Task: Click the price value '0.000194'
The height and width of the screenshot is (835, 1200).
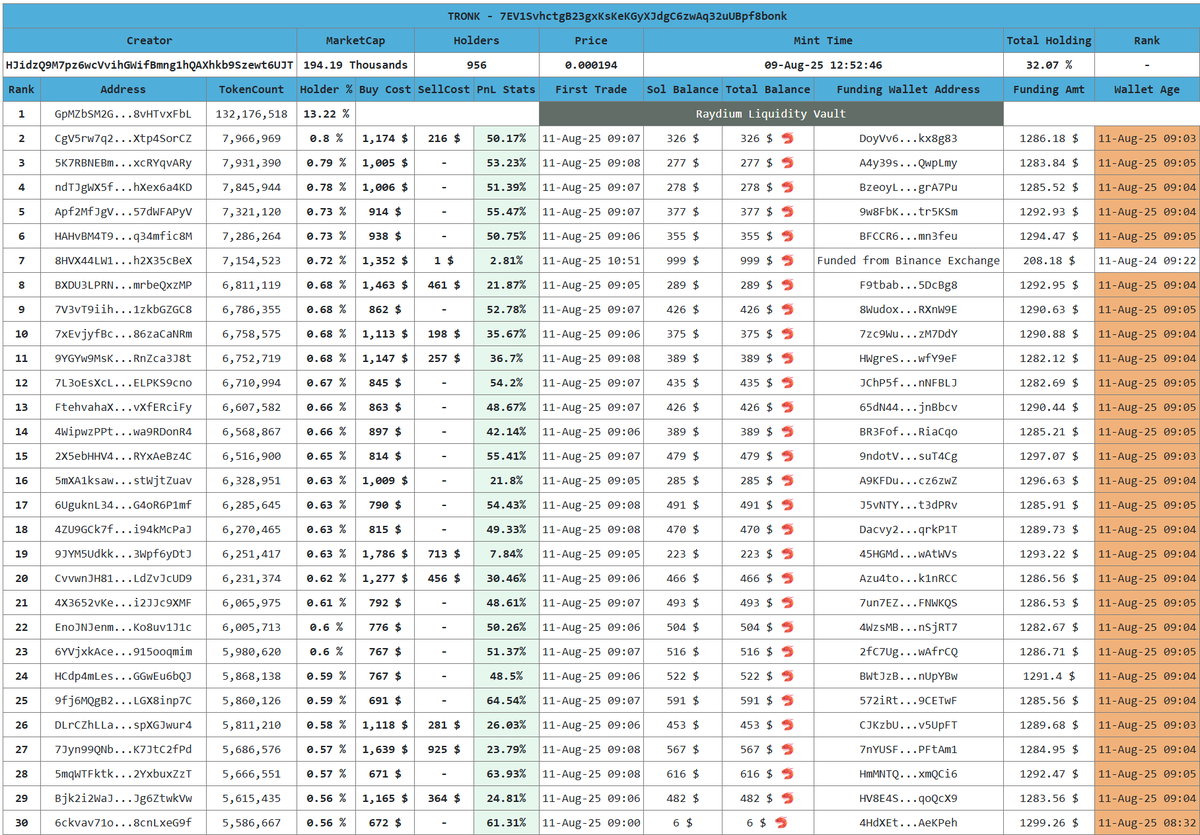Action: coord(591,65)
